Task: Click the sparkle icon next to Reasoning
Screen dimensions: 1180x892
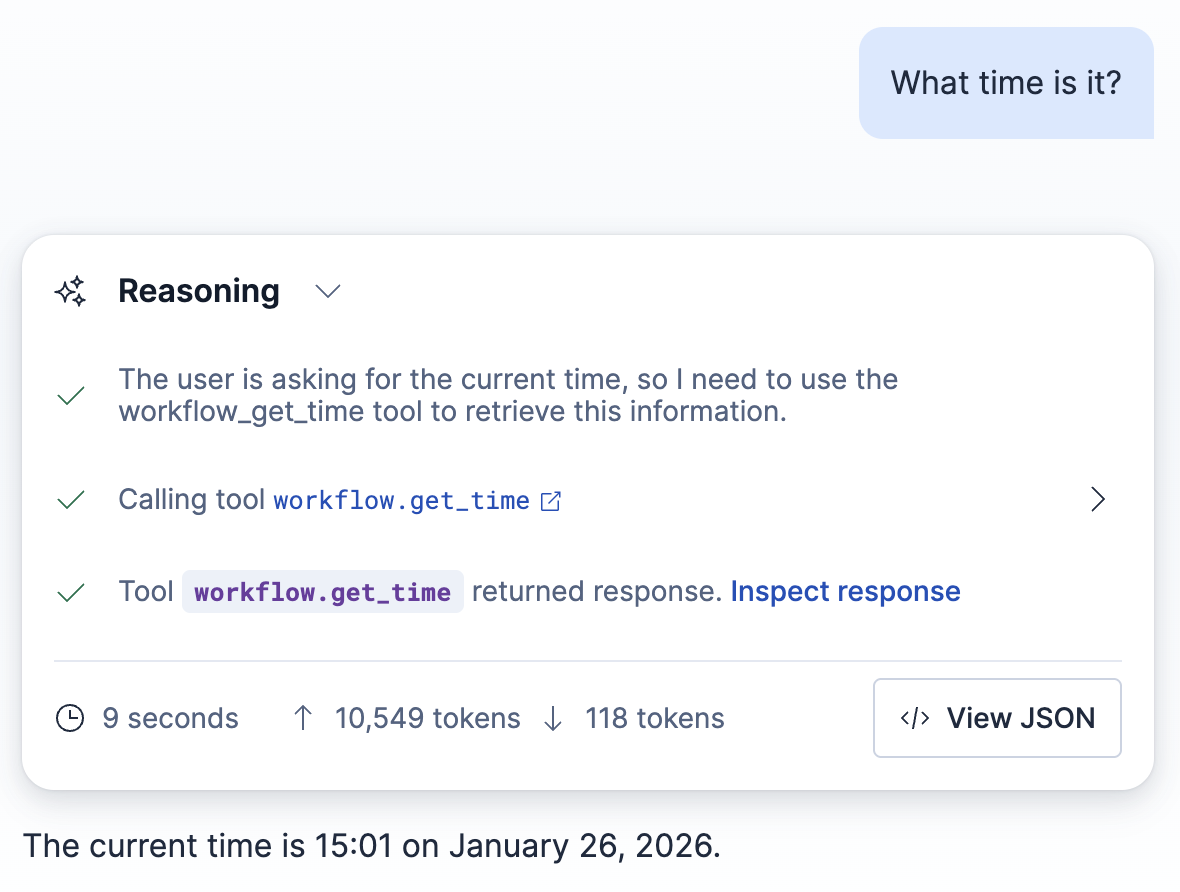Action: (69, 291)
